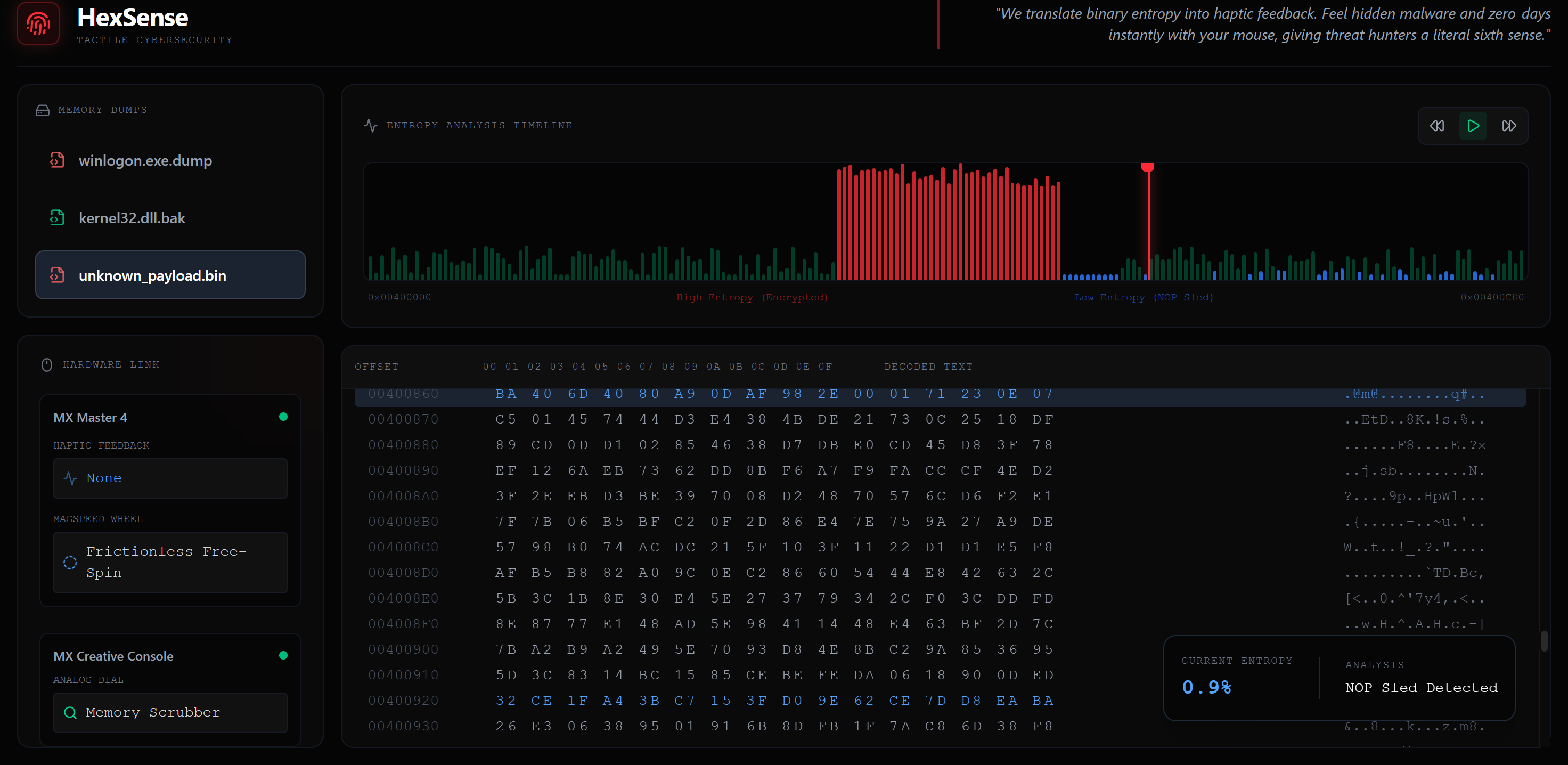Click the hex view vertical scrollbar
Screen dimensions: 1568x765
[x=1543, y=641]
